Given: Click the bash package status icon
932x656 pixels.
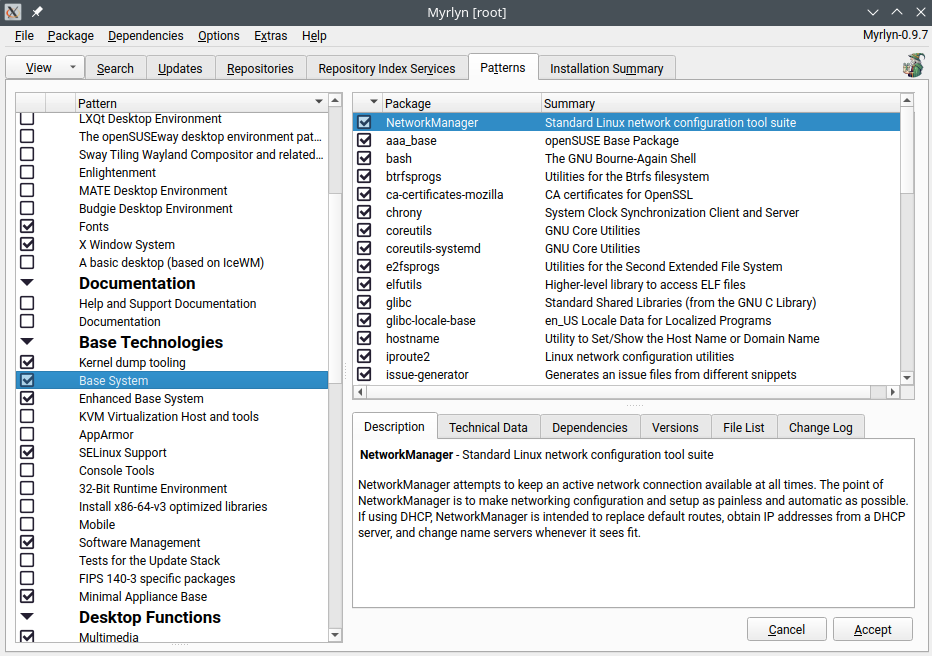Looking at the screenshot, I should coord(365,159).
